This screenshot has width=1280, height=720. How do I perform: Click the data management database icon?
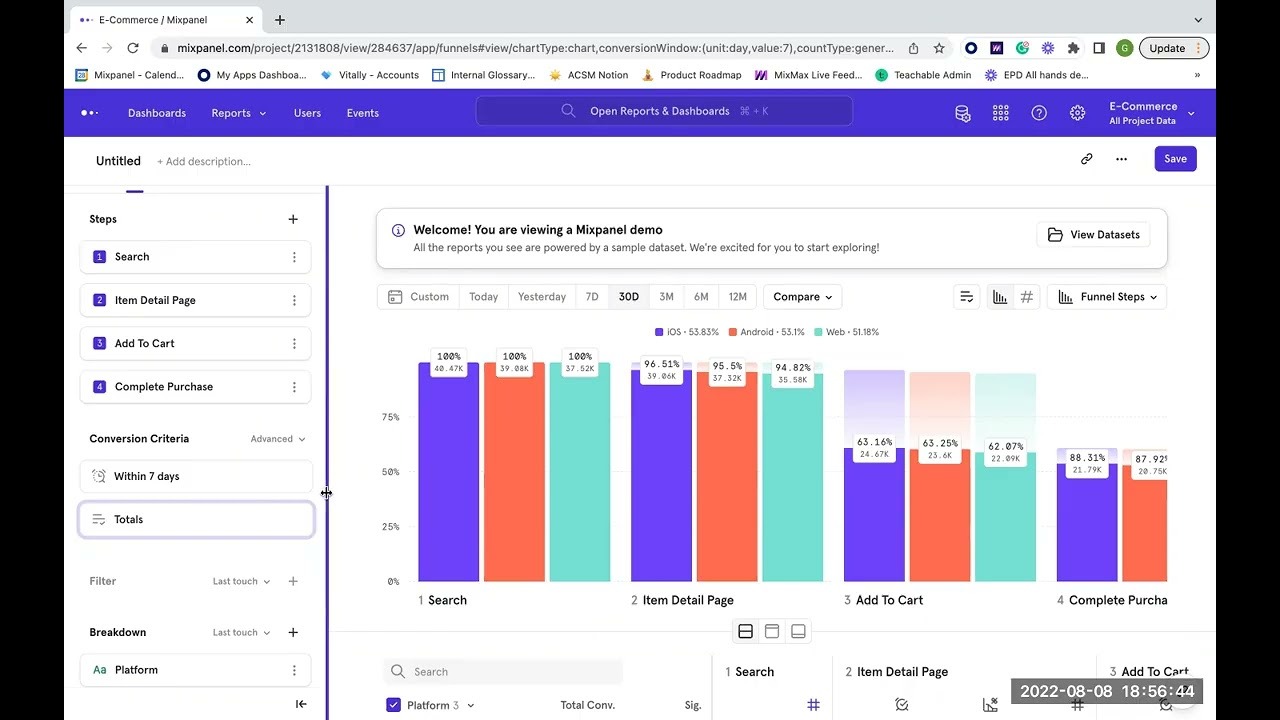(x=963, y=113)
